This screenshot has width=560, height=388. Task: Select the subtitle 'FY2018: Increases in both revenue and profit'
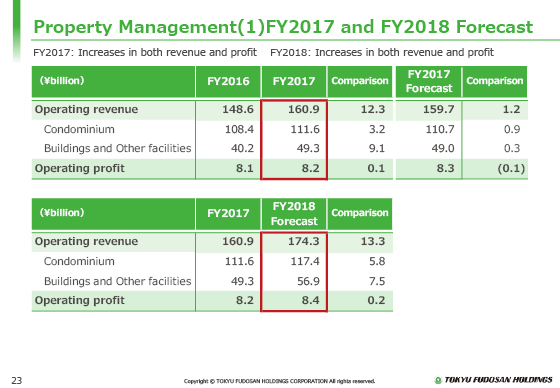coord(382,53)
